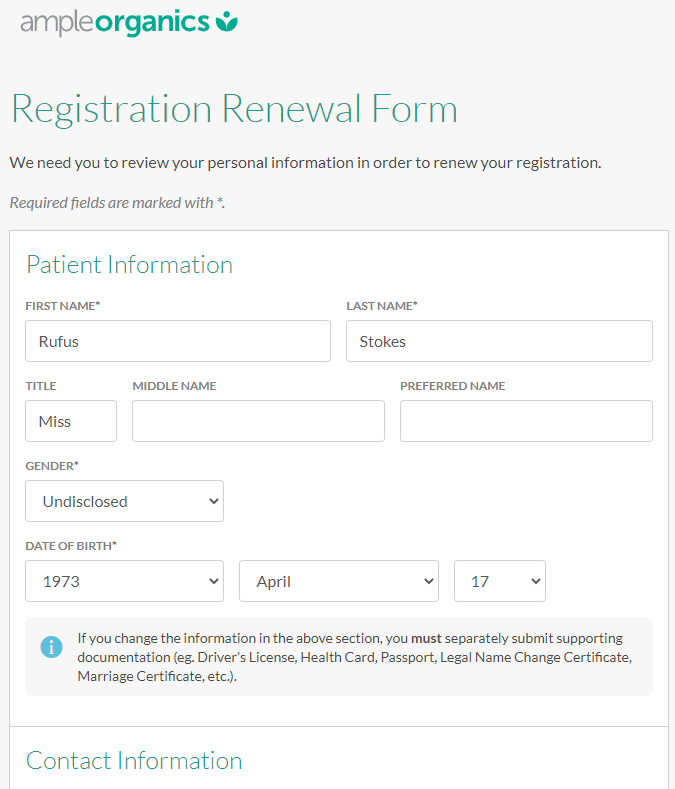Click the empty Preferred Name field
The image size is (675, 789).
coord(526,421)
